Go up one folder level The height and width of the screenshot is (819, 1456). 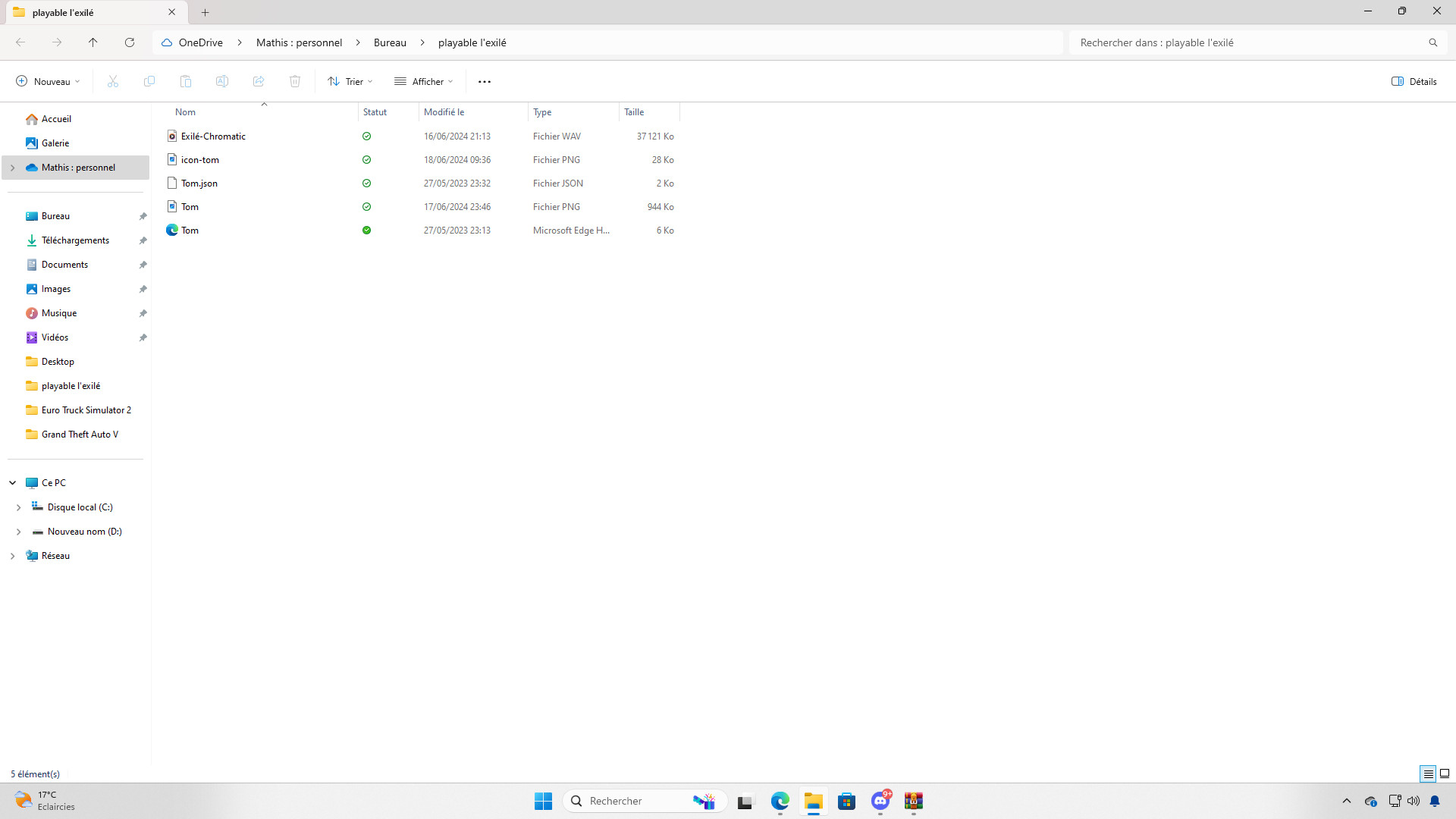(x=93, y=42)
